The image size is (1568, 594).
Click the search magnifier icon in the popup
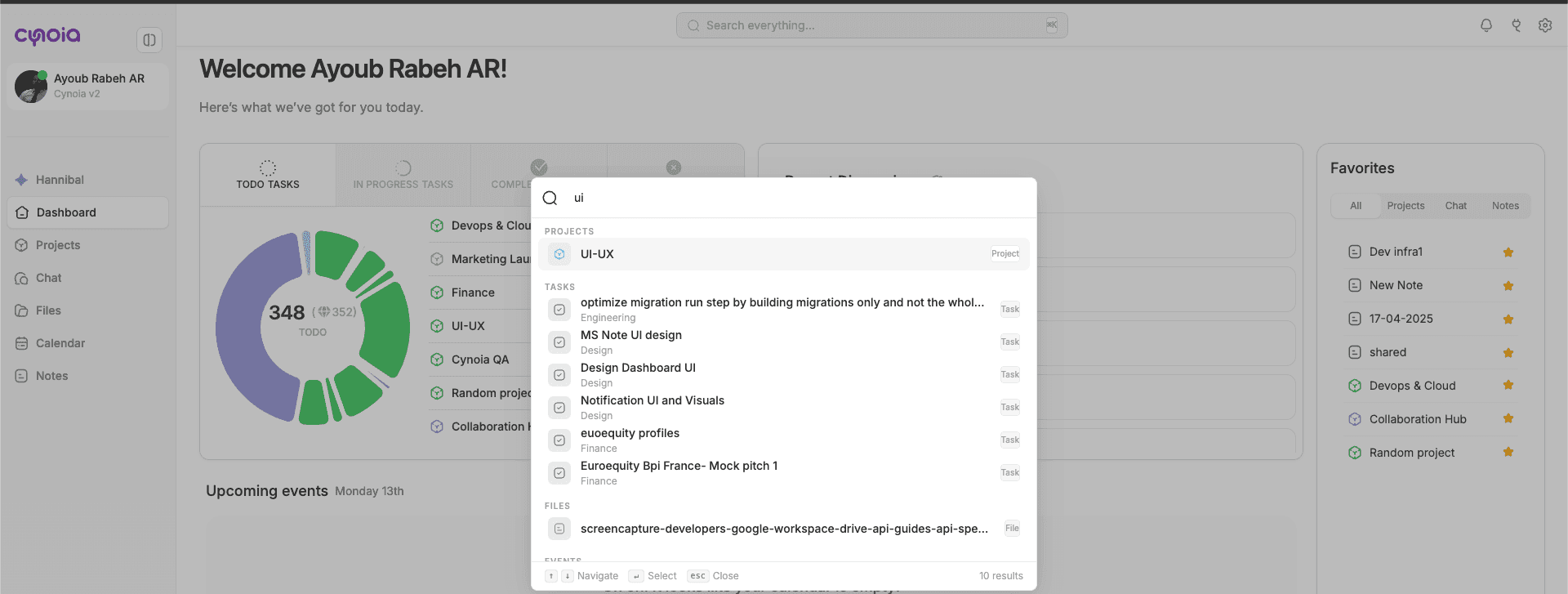[x=550, y=198]
